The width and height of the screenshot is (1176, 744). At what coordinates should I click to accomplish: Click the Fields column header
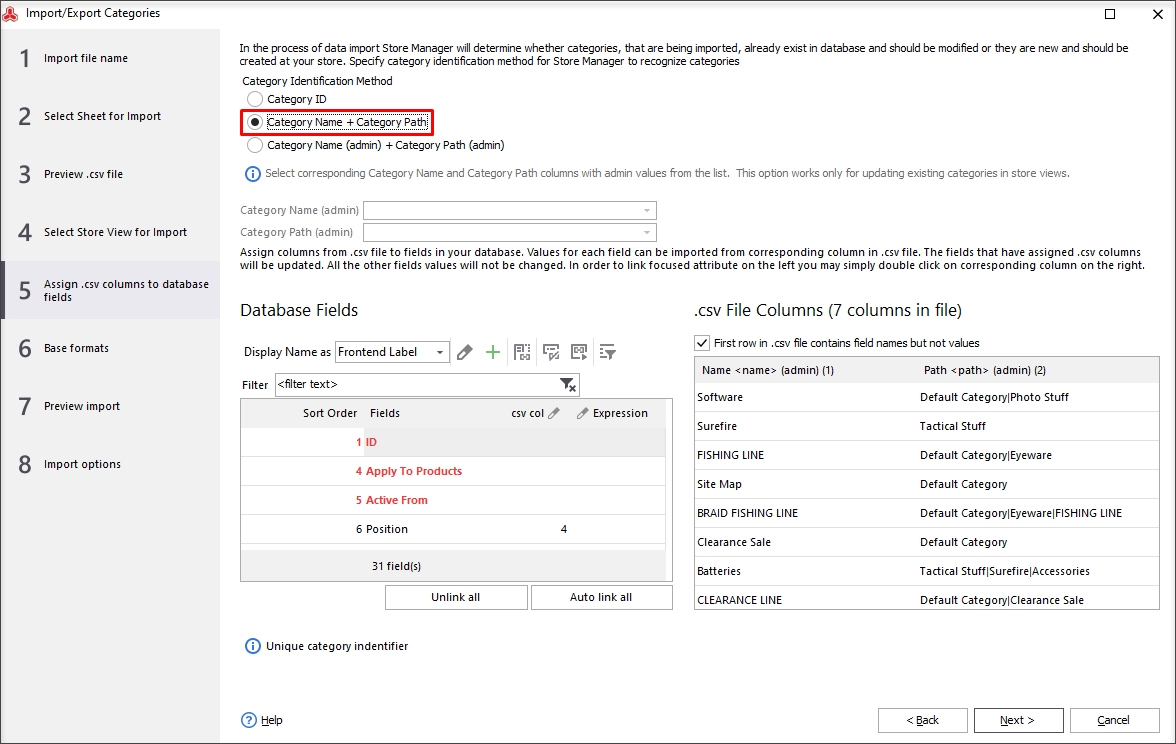385,413
